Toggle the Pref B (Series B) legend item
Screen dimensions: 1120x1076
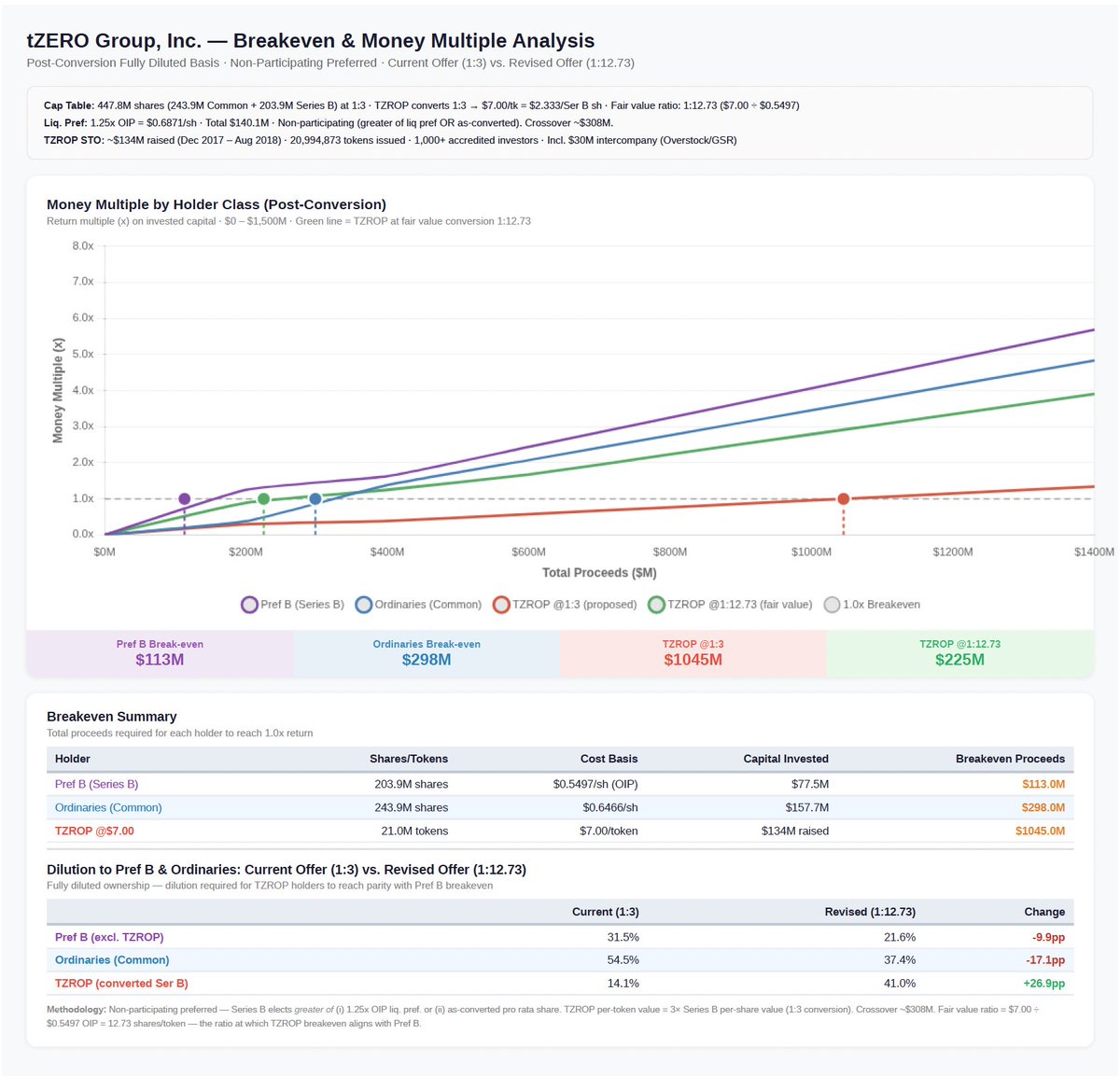click(293, 605)
